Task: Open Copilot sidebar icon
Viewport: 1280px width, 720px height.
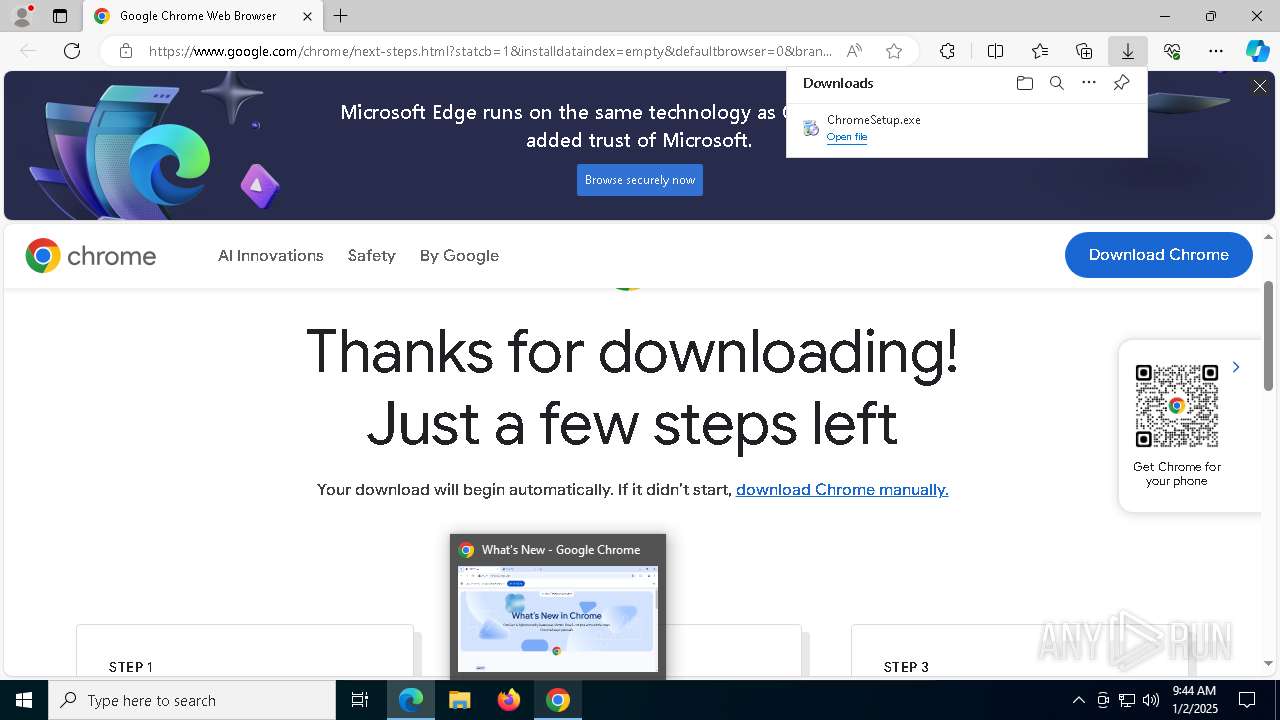Action: point(1258,51)
